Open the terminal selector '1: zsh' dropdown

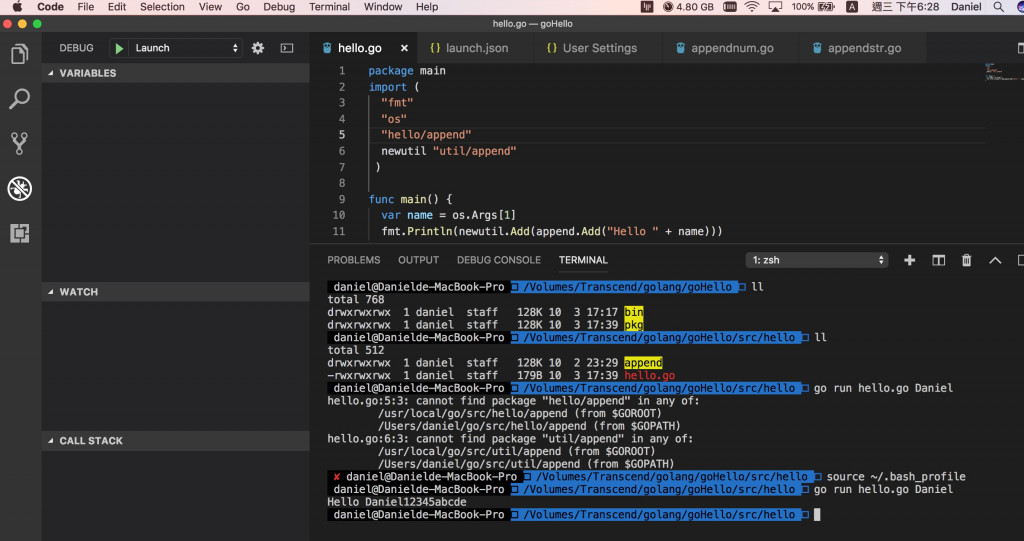[x=816, y=260]
